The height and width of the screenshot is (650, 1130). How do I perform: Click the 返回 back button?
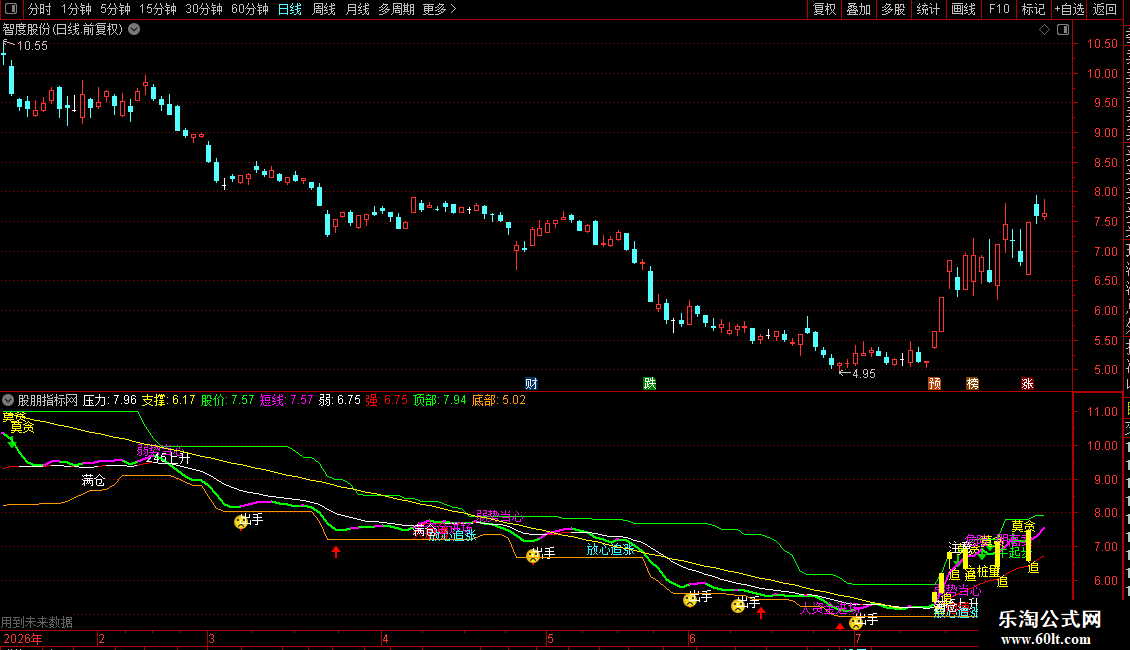tap(1105, 9)
